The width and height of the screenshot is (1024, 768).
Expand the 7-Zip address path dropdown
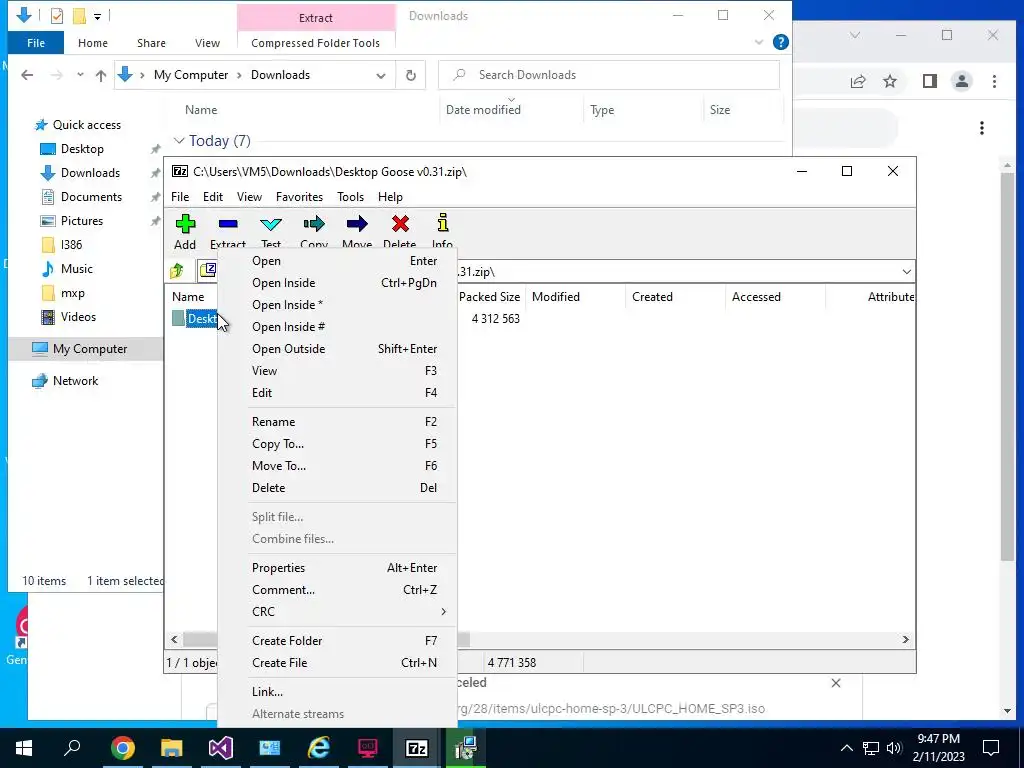tap(906, 272)
